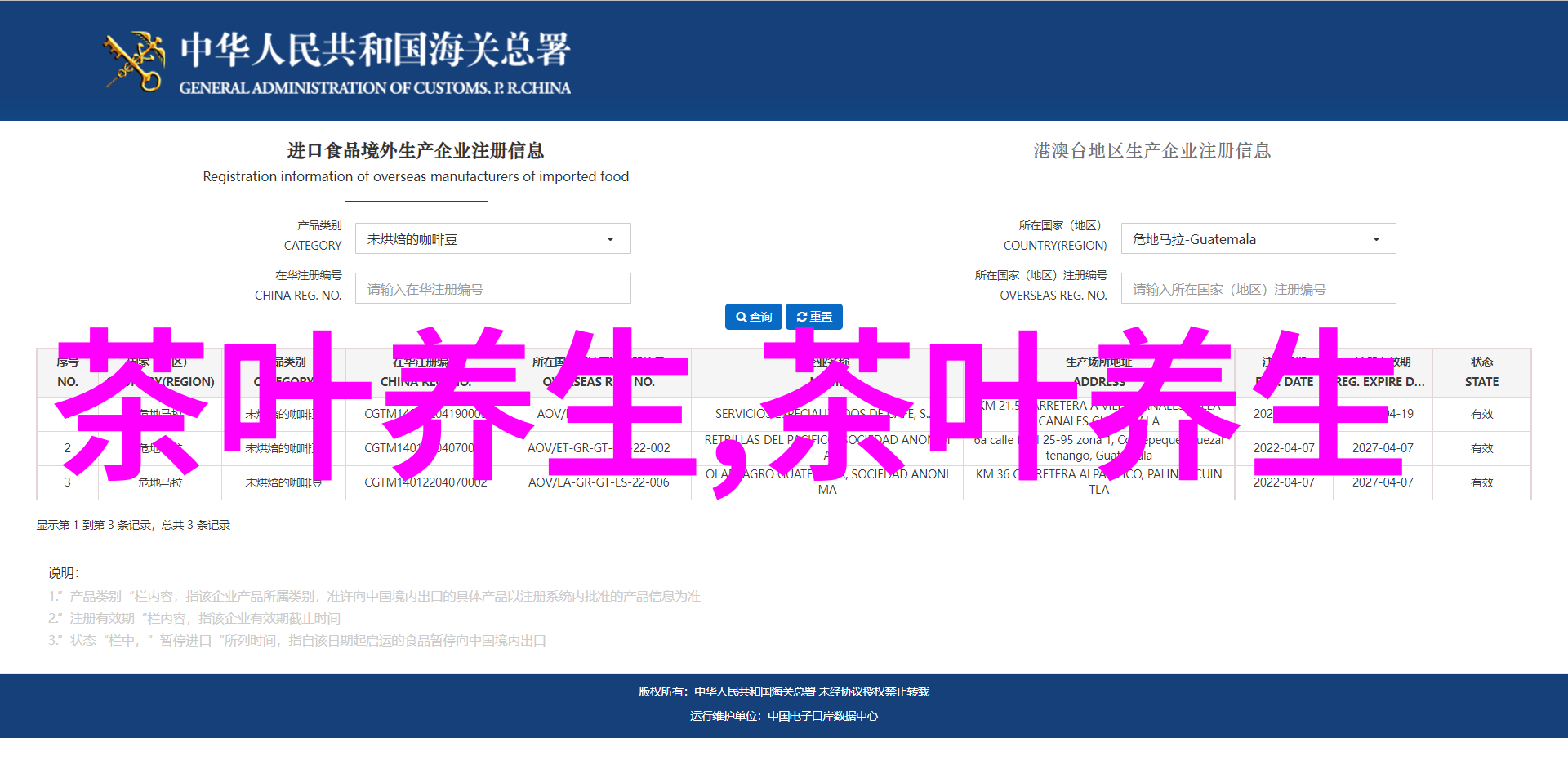Open the 港澳台地区生产企业注册信息 tab
The width and height of the screenshot is (1568, 769).
pos(1151,151)
